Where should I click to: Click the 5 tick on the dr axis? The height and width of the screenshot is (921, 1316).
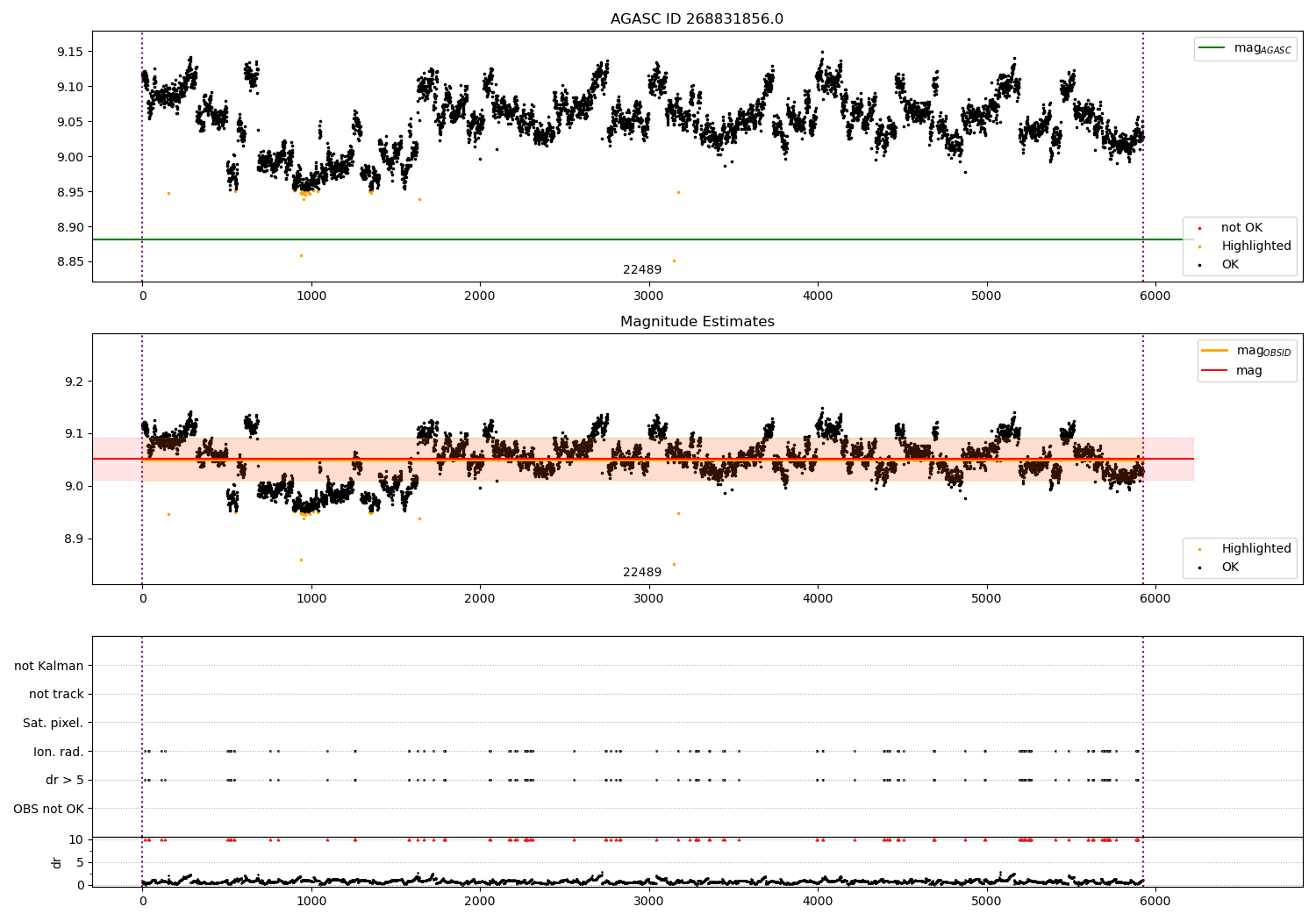click(80, 863)
